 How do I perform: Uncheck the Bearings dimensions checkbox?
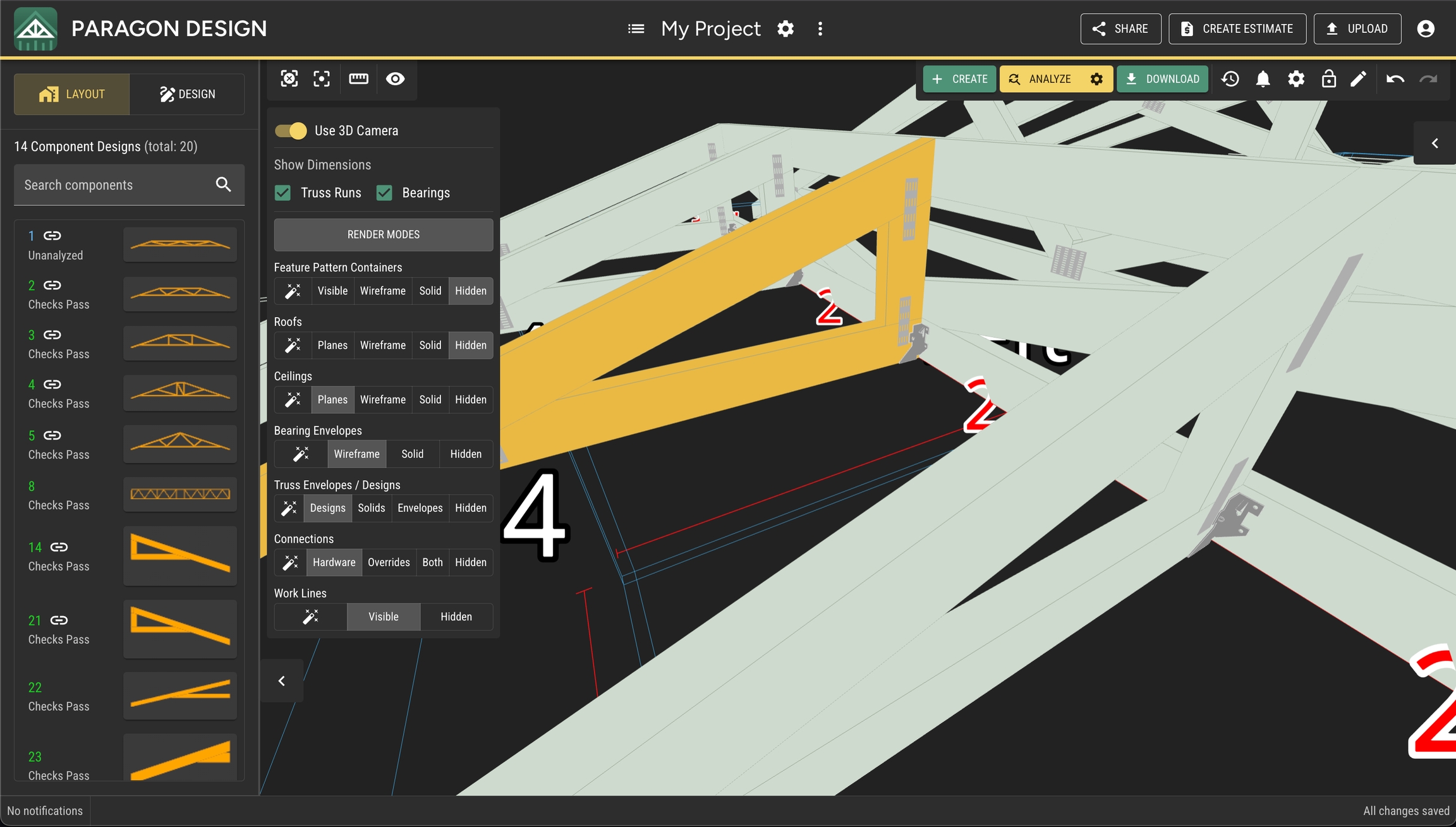384,193
